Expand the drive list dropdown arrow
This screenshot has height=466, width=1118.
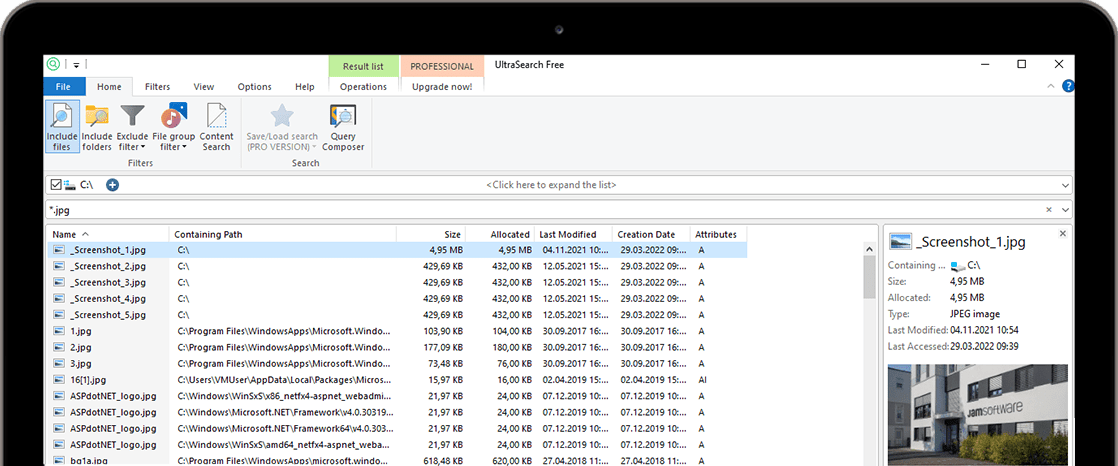click(1065, 185)
